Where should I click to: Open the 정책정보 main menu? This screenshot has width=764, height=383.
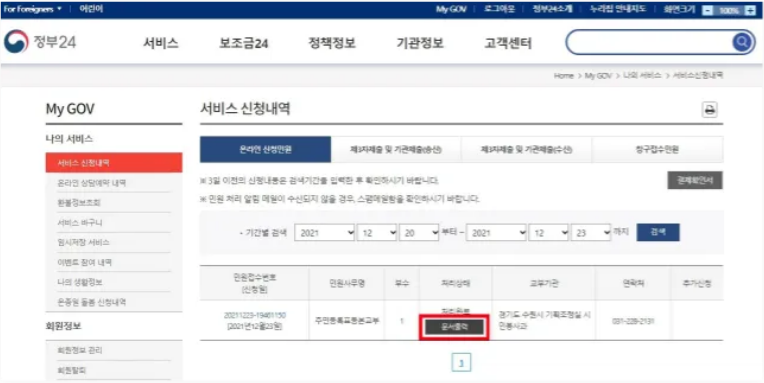pyautogui.click(x=332, y=43)
